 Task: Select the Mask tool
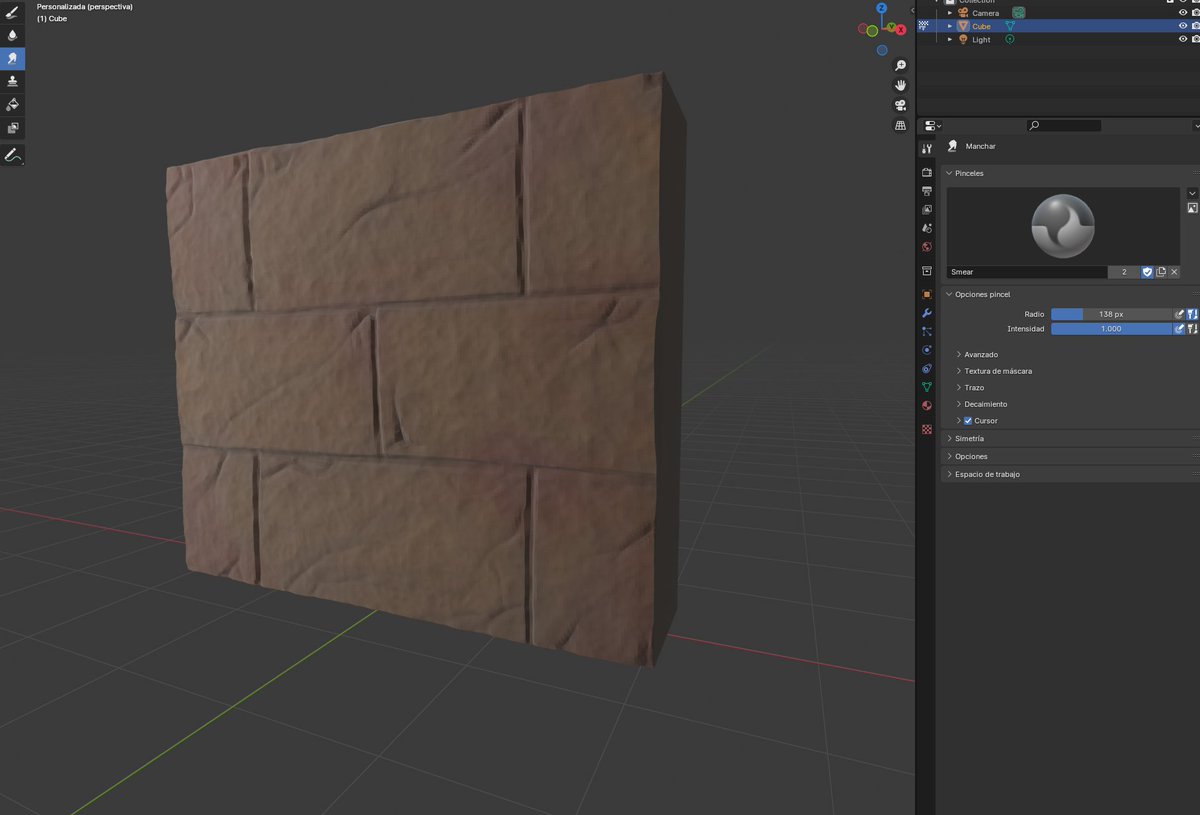click(x=13, y=128)
